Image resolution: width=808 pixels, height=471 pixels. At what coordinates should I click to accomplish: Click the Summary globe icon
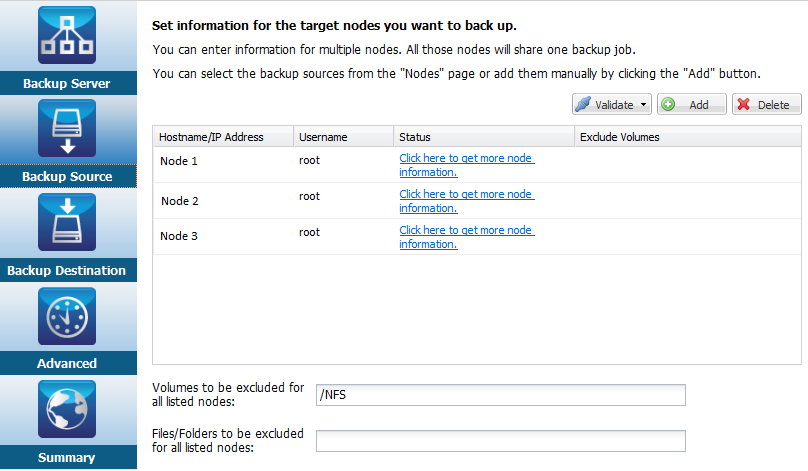click(x=67, y=410)
